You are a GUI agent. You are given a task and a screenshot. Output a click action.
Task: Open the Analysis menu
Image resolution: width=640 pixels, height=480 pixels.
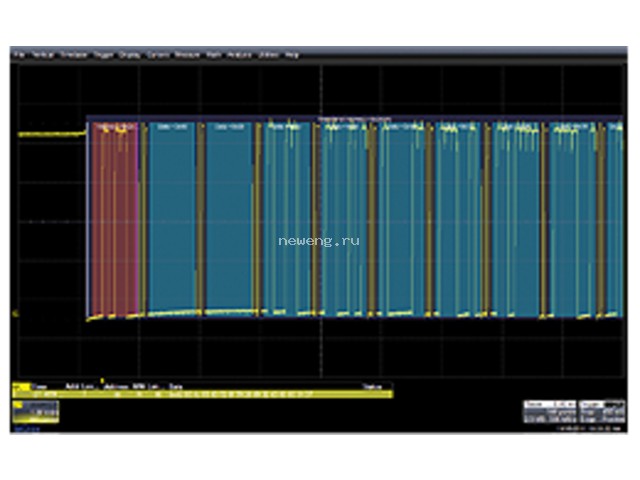240,54
